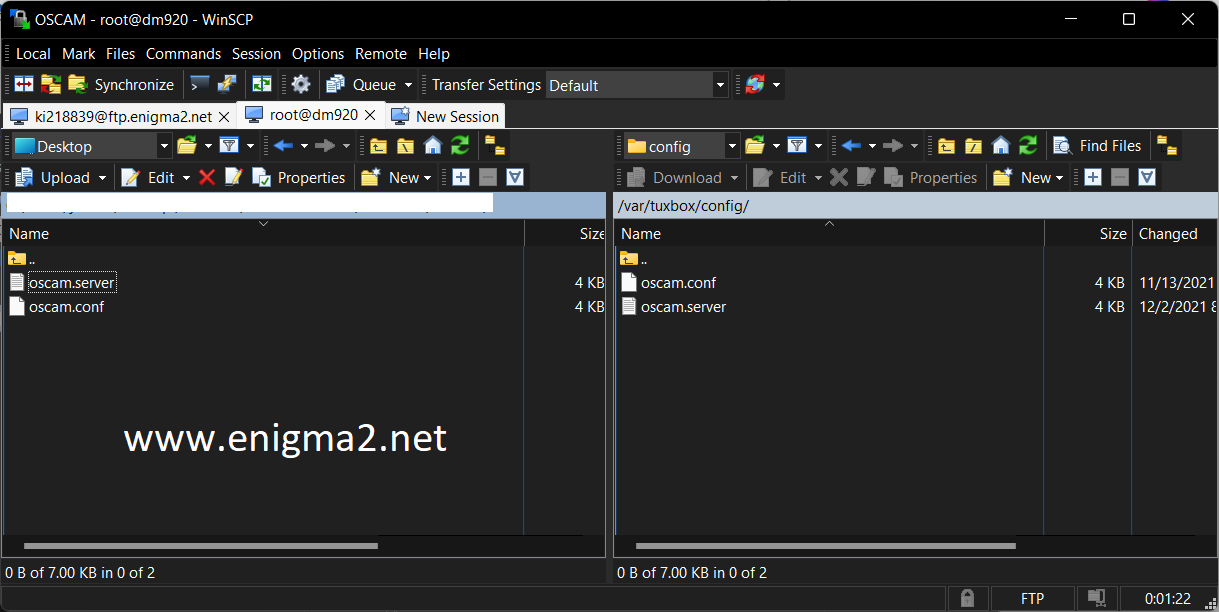This screenshot has width=1219, height=612.
Task: Open the Transfer Settings Default combo box
Action: [637, 85]
